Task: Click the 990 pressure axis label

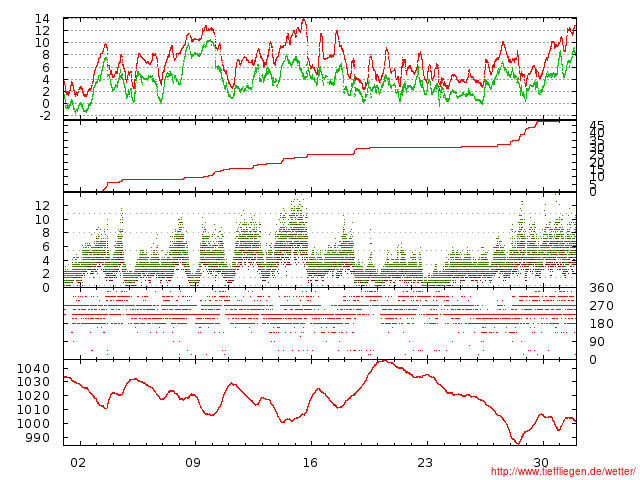Action: coord(37,438)
